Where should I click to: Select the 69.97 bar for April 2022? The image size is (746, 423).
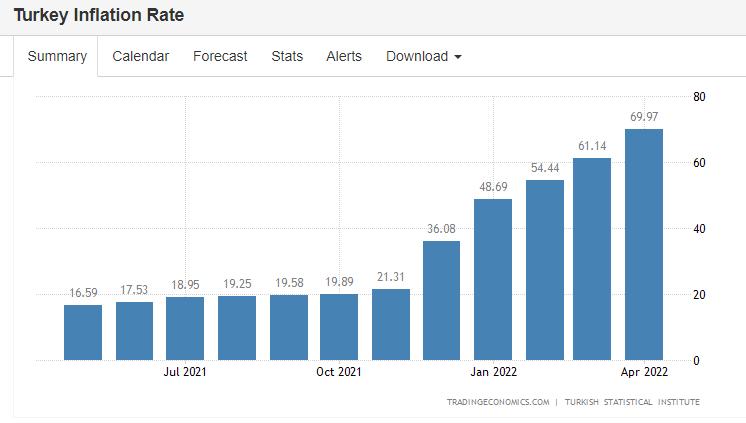click(x=644, y=245)
